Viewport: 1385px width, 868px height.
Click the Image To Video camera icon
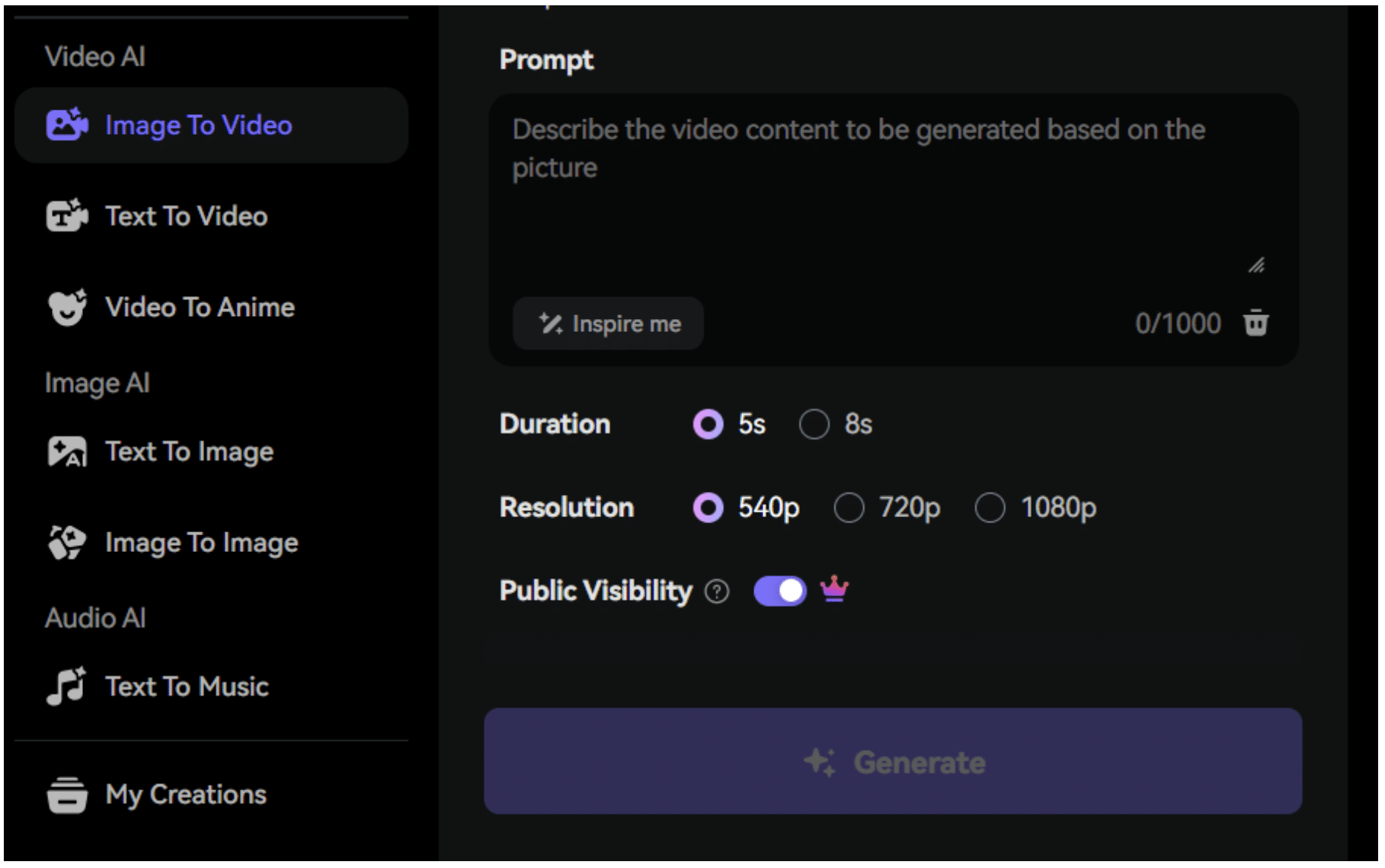click(67, 125)
